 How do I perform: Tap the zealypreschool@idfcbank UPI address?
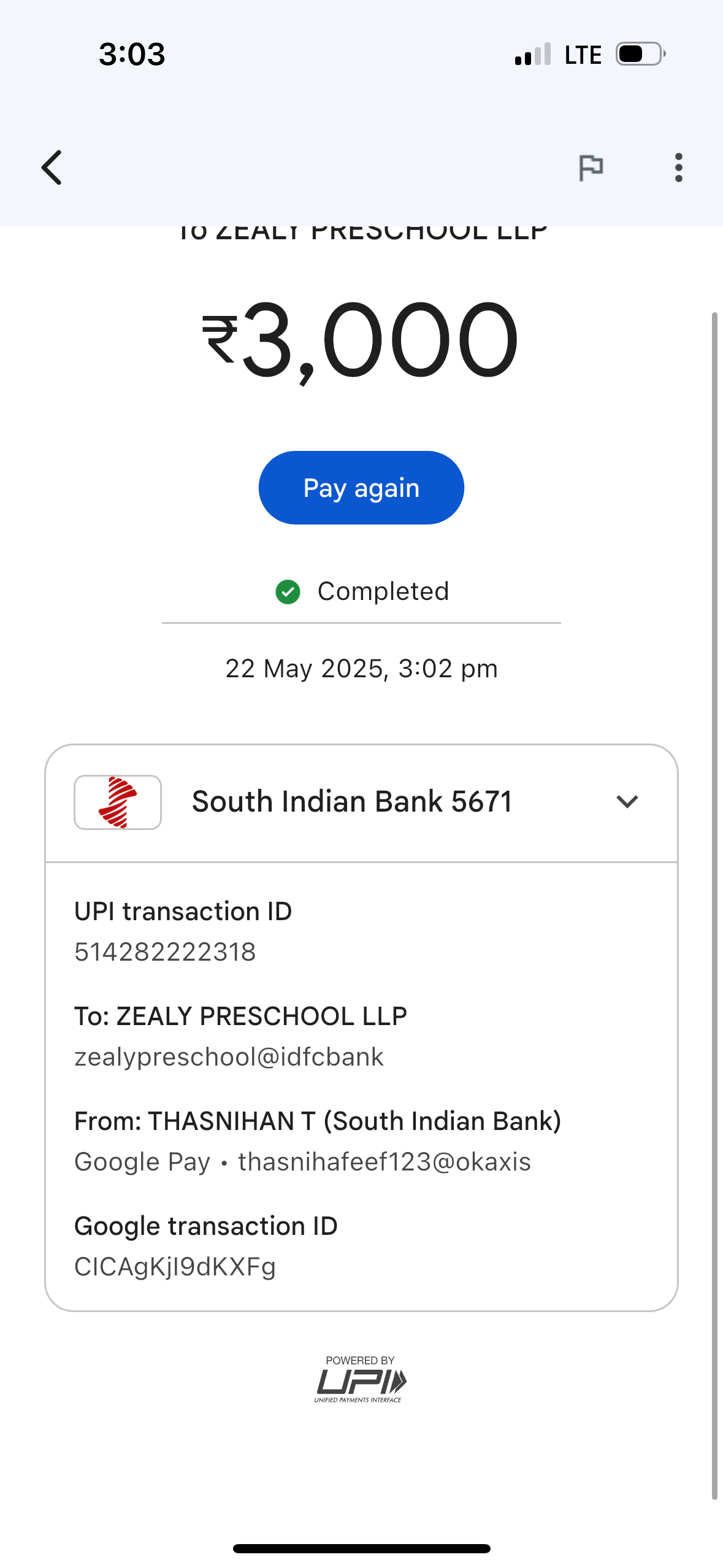tap(229, 1057)
